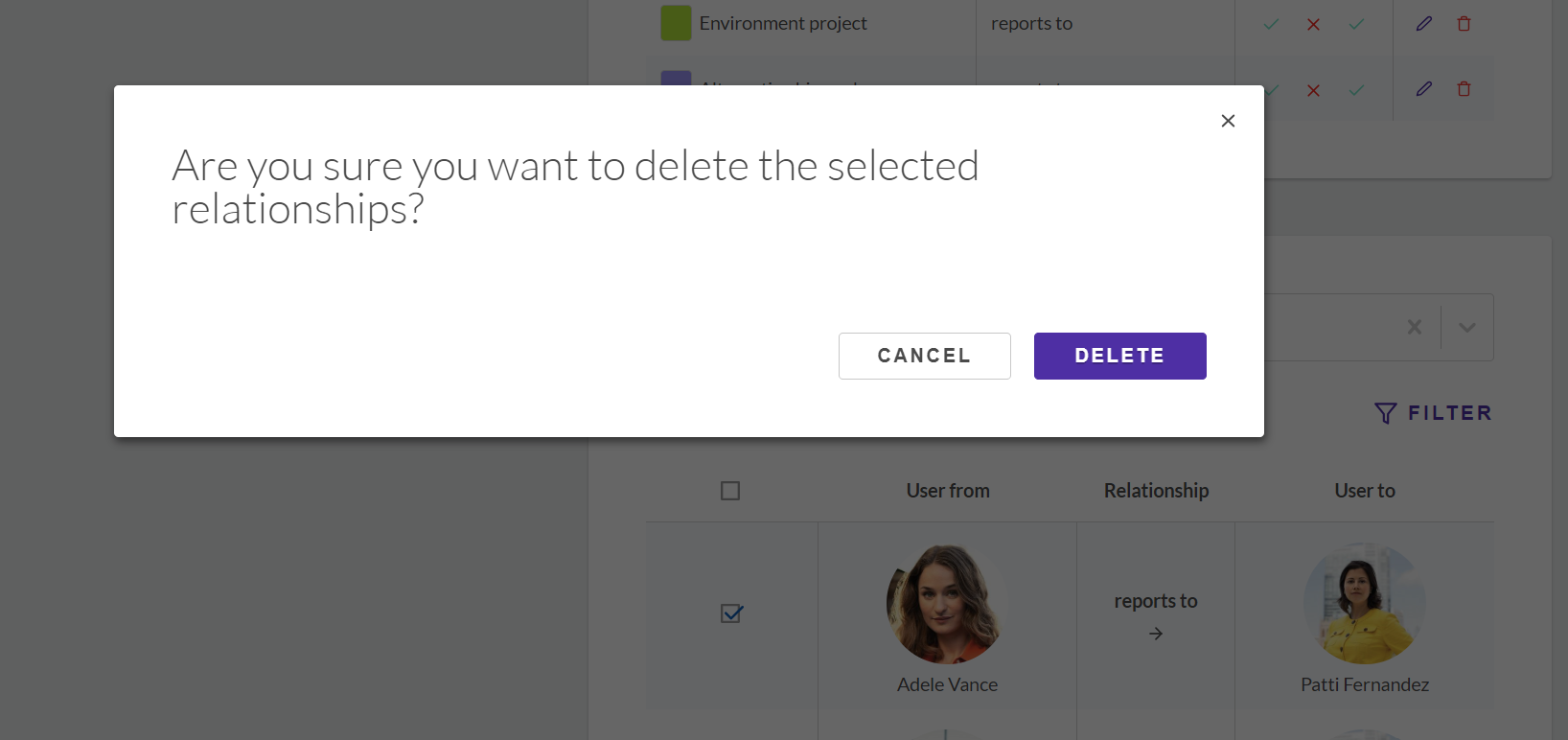The image size is (1568, 740).
Task: Click the red X icon in second row
Action: tap(1313, 90)
